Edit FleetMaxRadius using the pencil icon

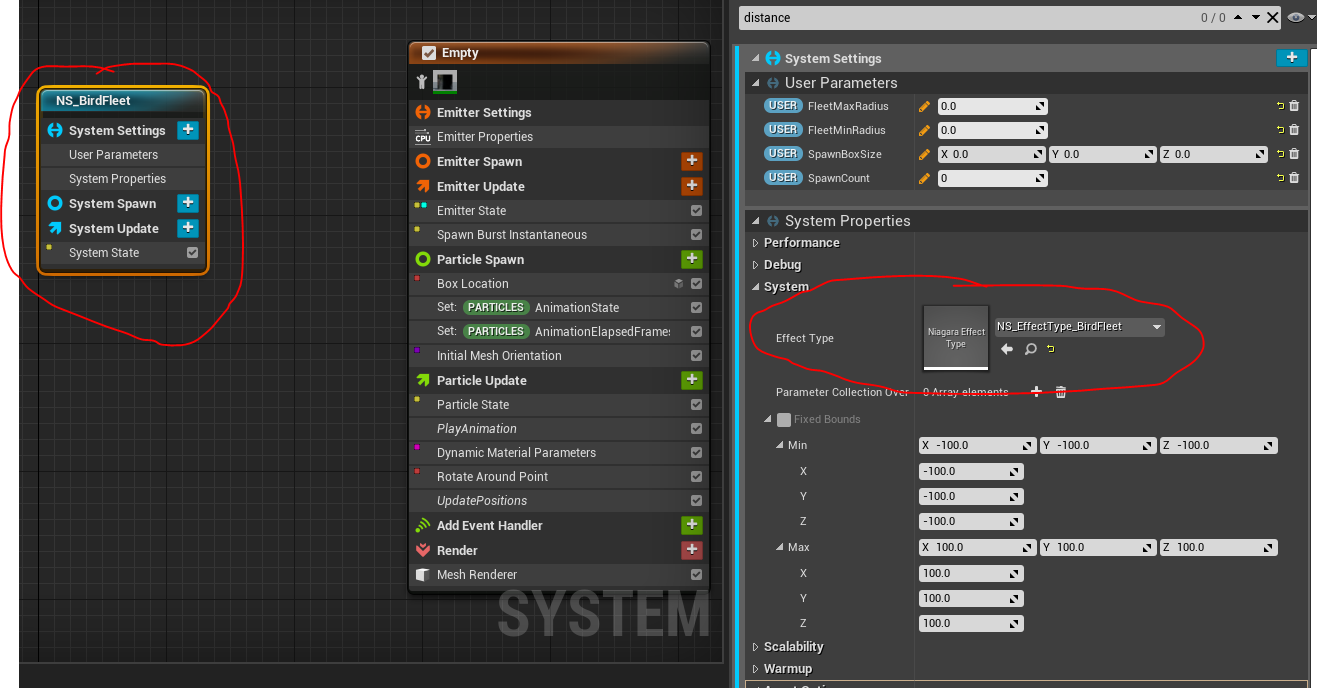924,105
